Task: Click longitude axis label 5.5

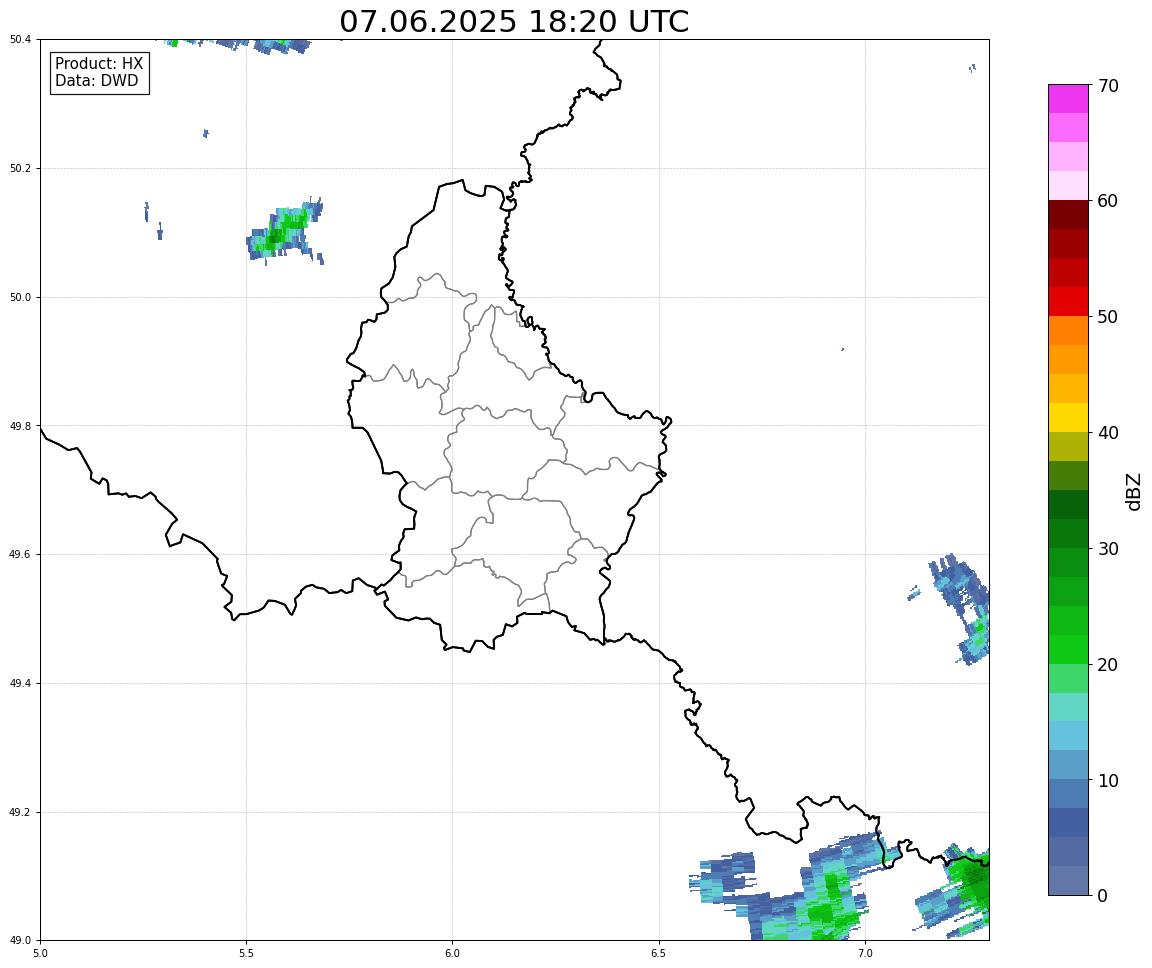Action: click(246, 953)
